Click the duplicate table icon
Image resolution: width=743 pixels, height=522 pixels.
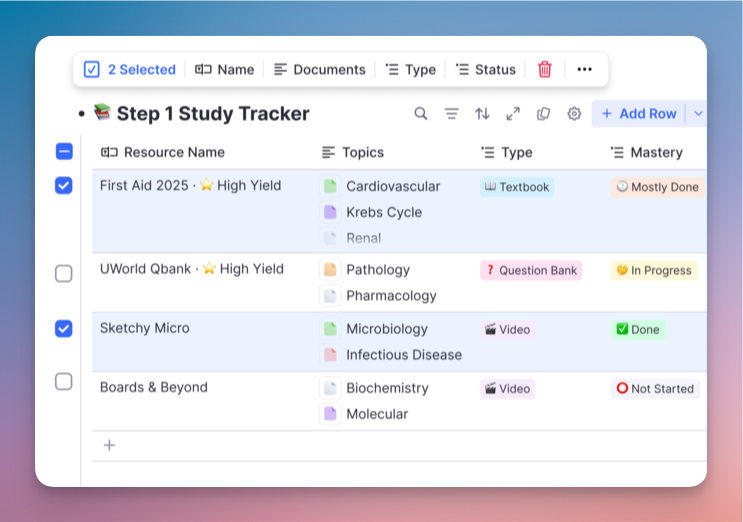(543, 114)
